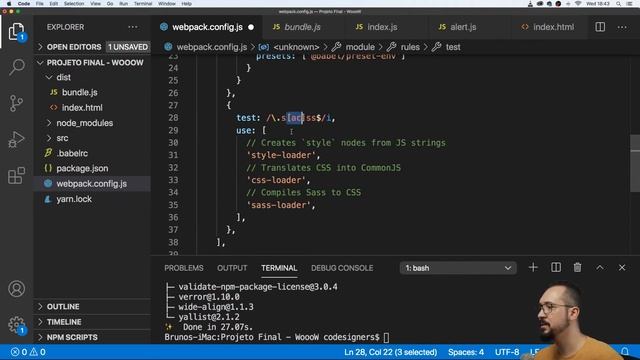Viewport: 640px width, 360px height.
Task: Click the terminal prompt input line
Action: click(x=277, y=337)
